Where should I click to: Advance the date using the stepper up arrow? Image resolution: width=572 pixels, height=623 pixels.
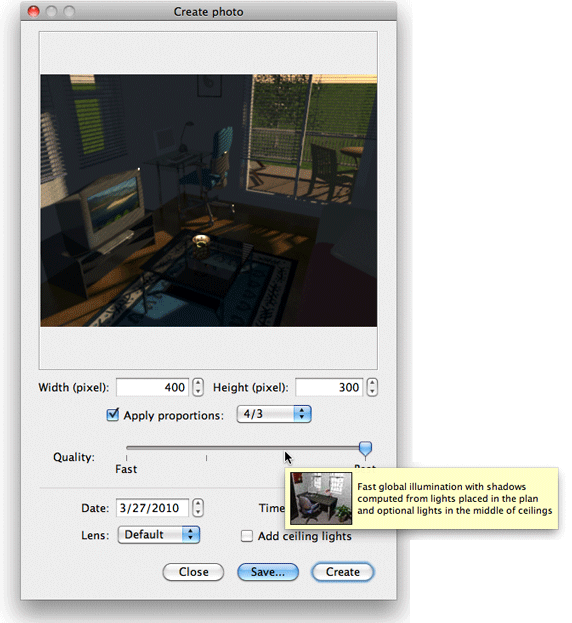pyautogui.click(x=198, y=503)
